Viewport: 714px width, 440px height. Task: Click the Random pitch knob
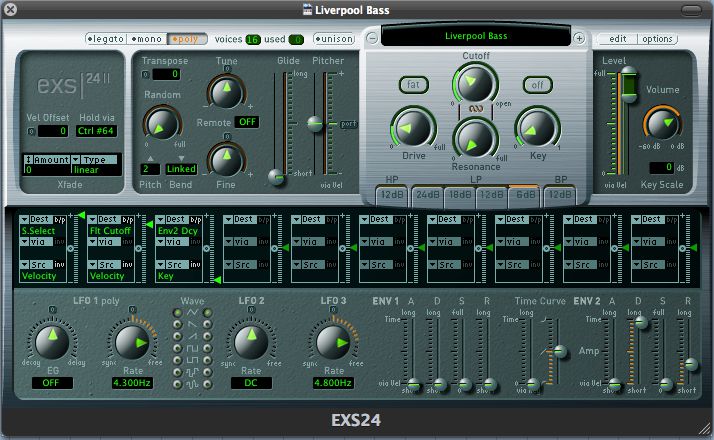[x=162, y=124]
